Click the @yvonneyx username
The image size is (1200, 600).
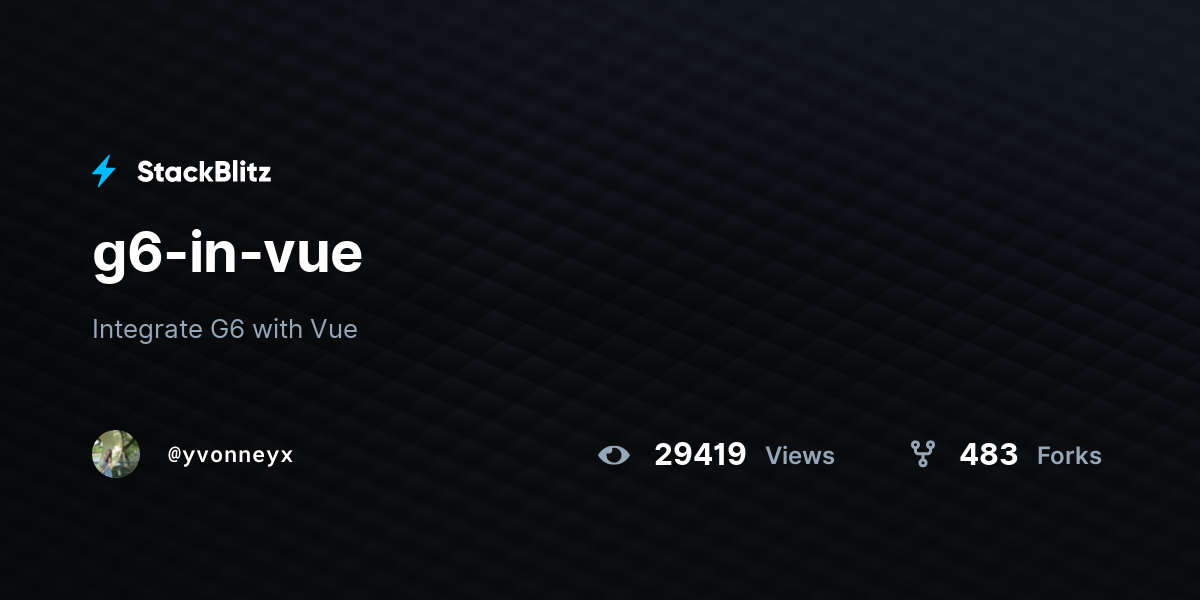click(230, 455)
